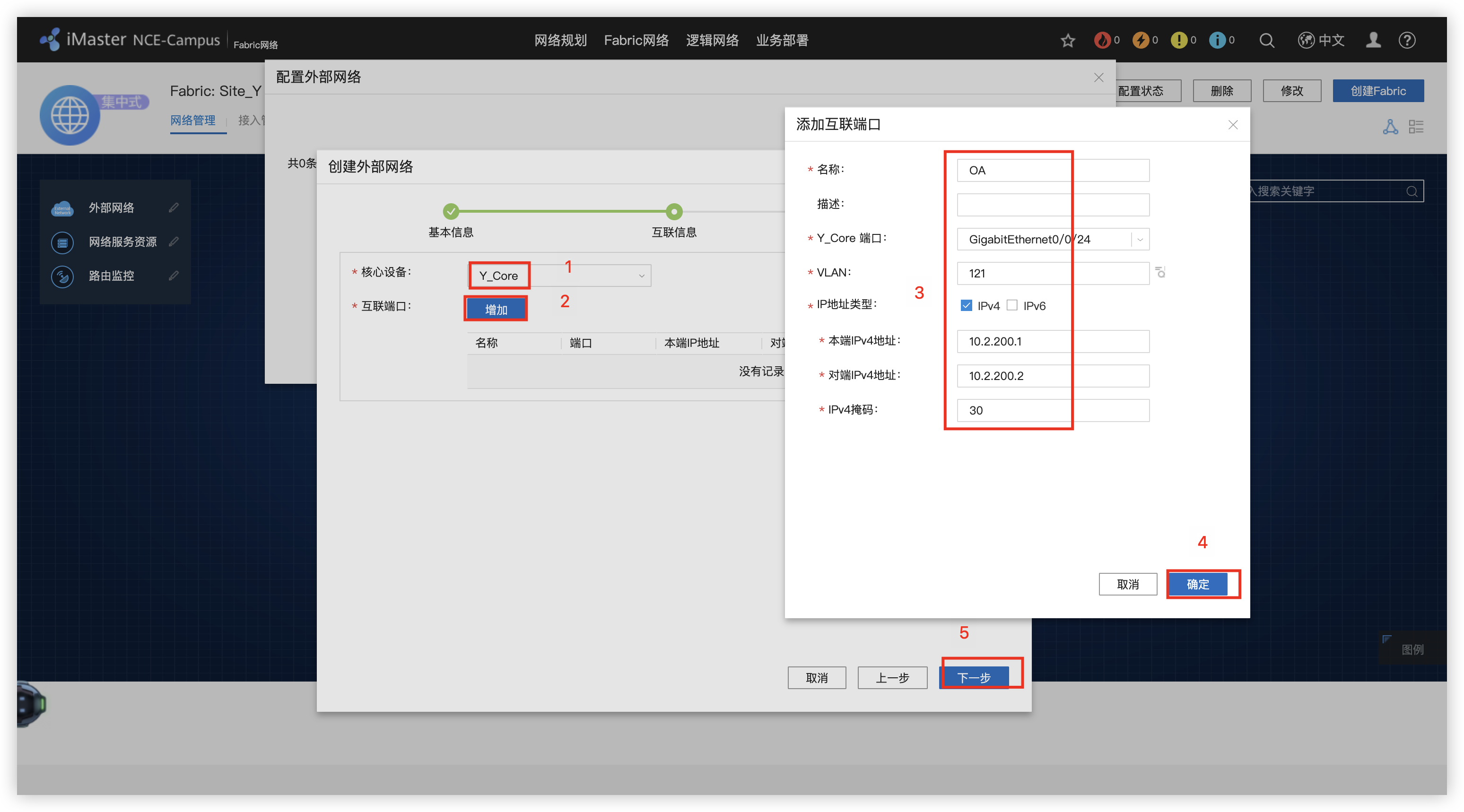Open the user account icon
The width and height of the screenshot is (1464, 812).
1373,40
